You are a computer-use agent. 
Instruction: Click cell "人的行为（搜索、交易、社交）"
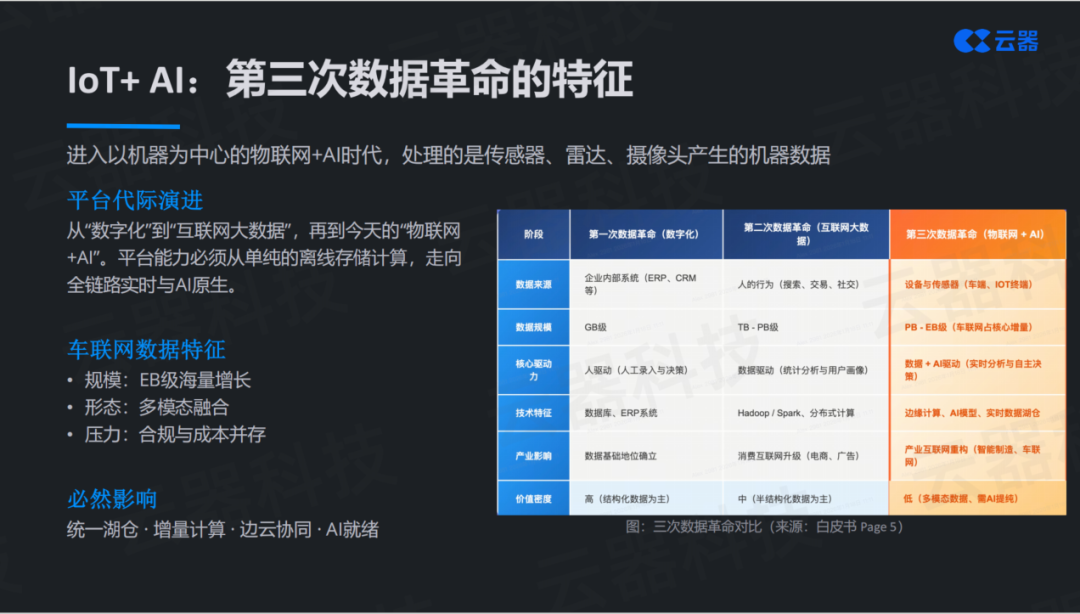click(x=806, y=284)
